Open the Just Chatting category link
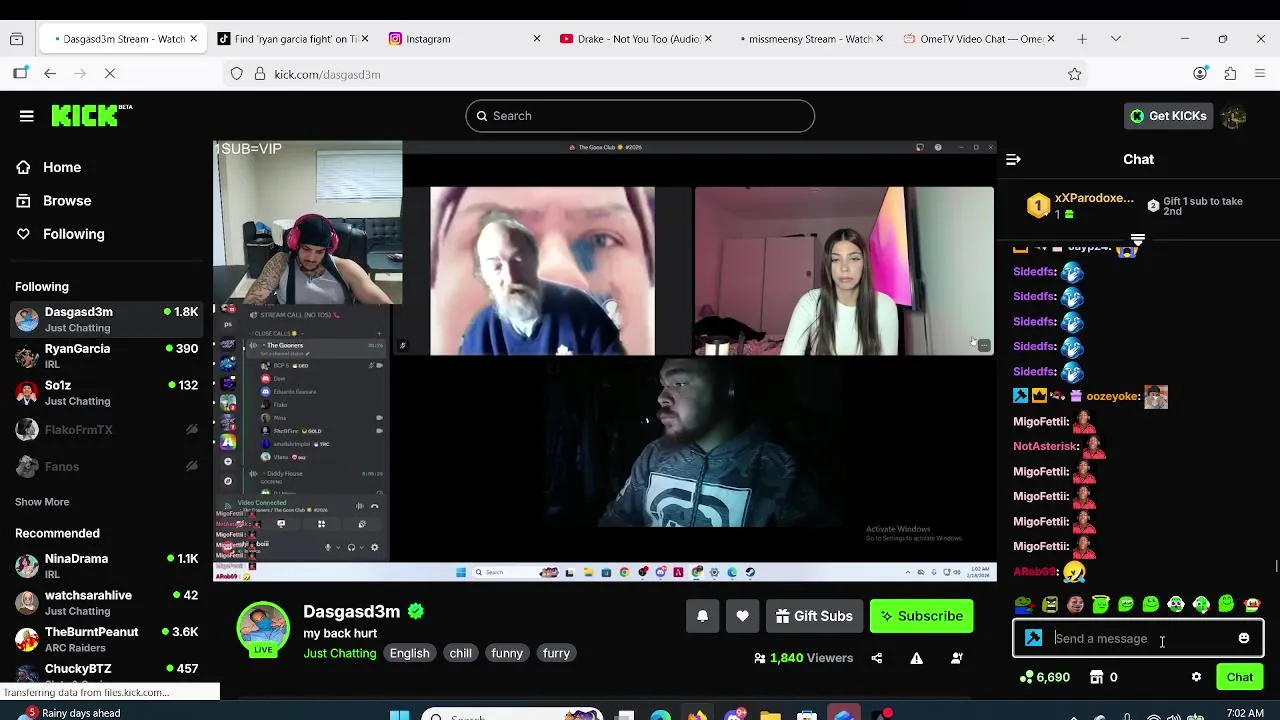Viewport: 1280px width, 720px height. coord(340,653)
